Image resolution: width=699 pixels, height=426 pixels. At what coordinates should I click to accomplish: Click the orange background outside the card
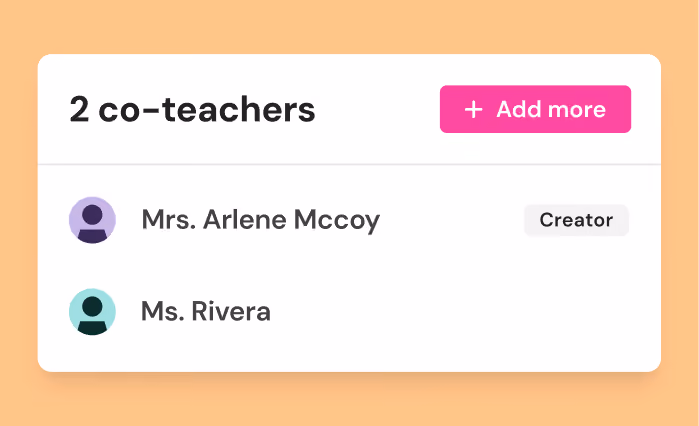coord(350,27)
